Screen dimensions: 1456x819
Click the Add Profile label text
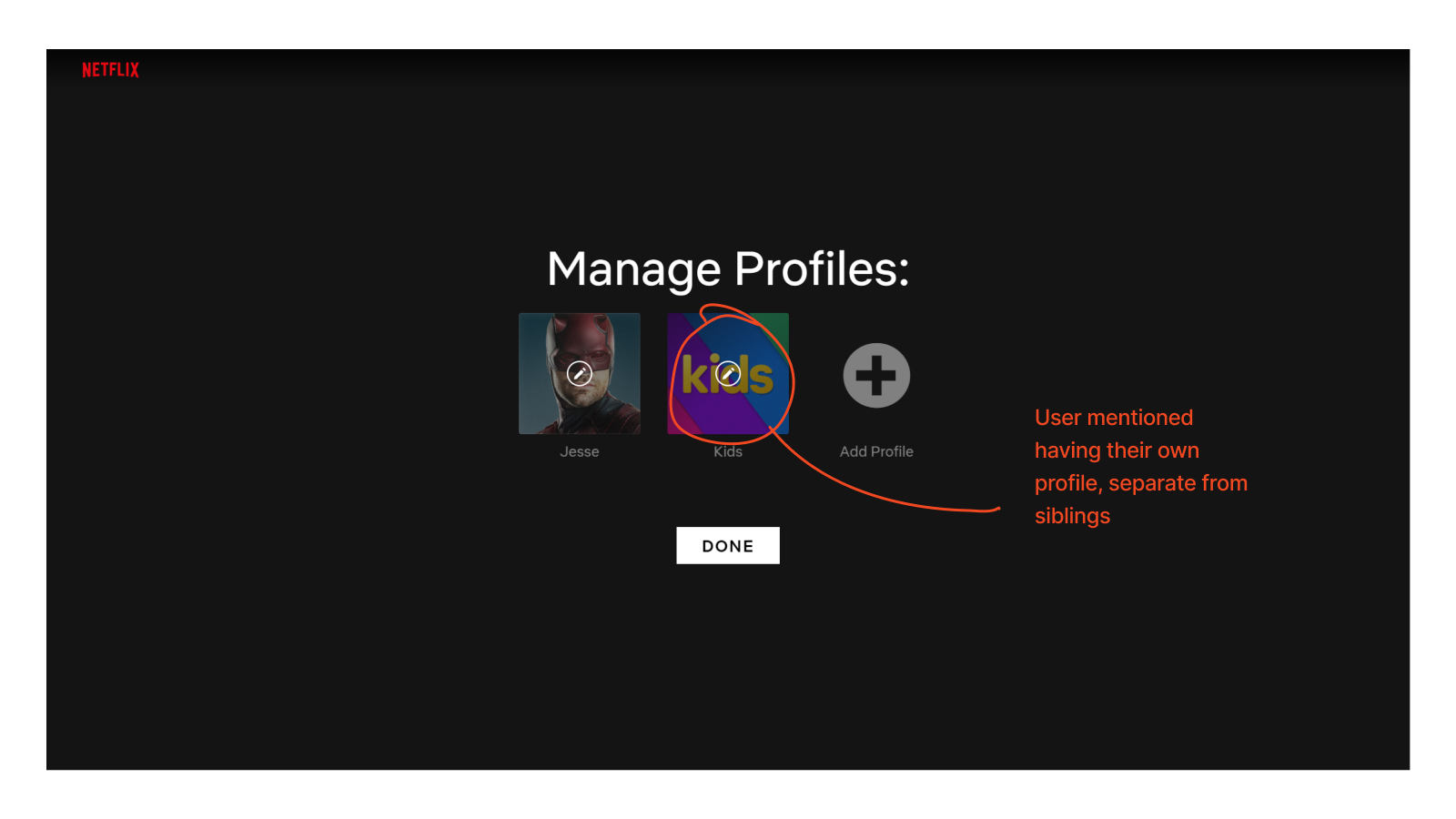click(875, 450)
